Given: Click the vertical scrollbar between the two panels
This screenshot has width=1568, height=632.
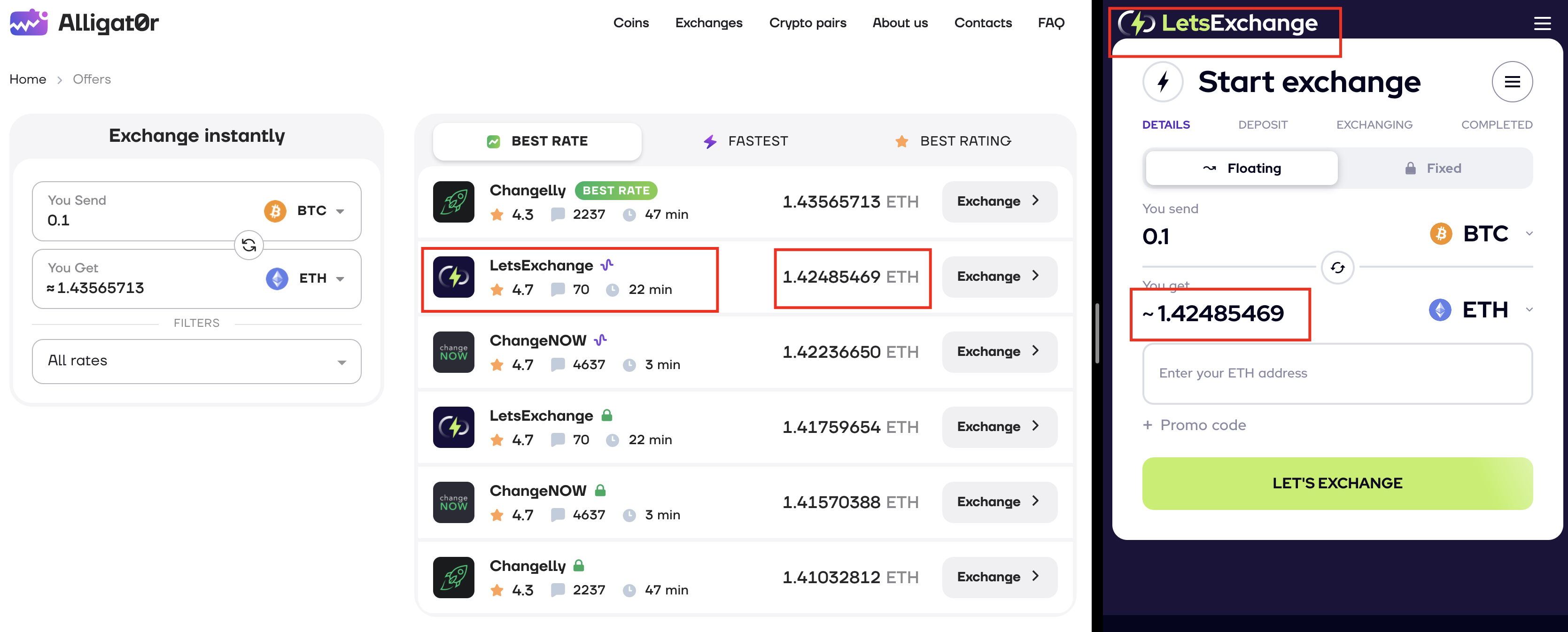Looking at the screenshot, I should 1097,333.
